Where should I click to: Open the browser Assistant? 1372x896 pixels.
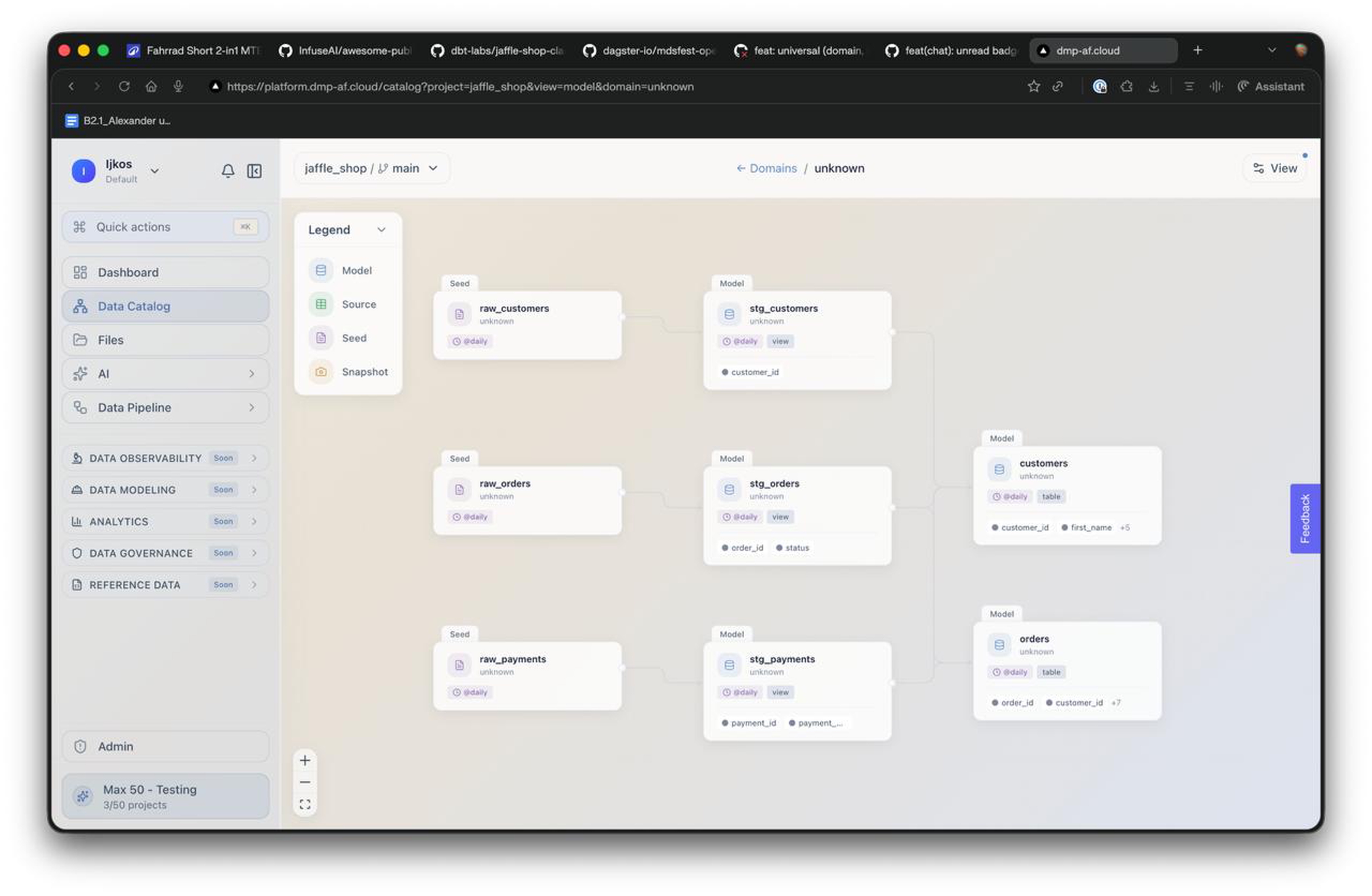point(1271,87)
